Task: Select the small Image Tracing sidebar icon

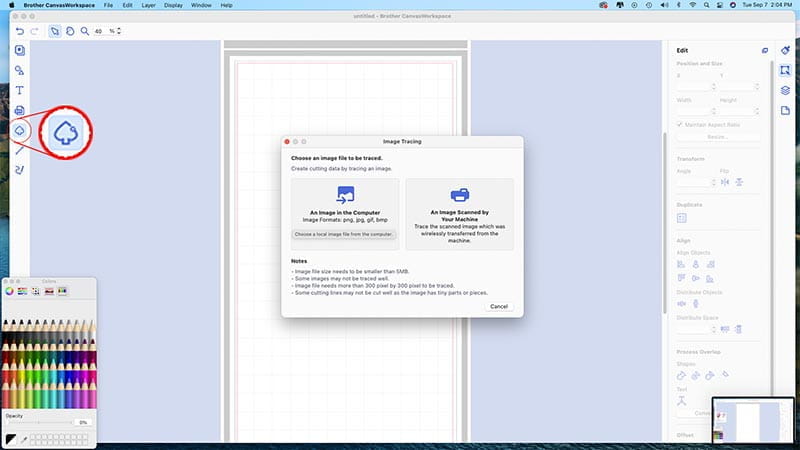Action: tap(19, 131)
